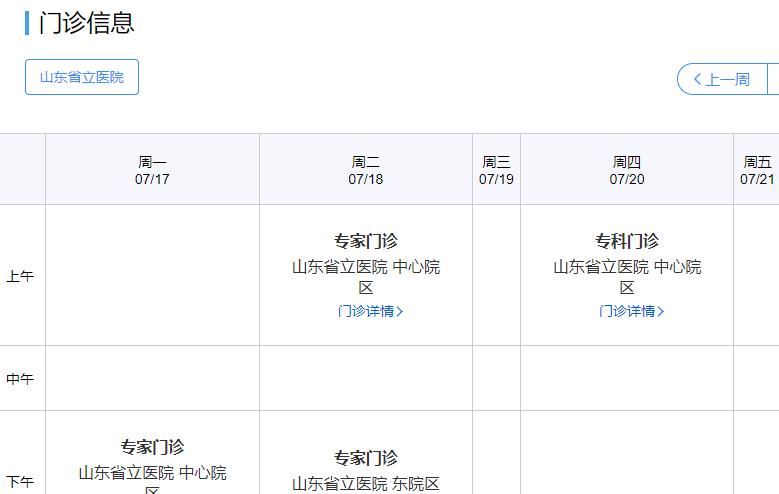Select the 周二 07/18 column header
The image size is (779, 494).
click(x=366, y=170)
